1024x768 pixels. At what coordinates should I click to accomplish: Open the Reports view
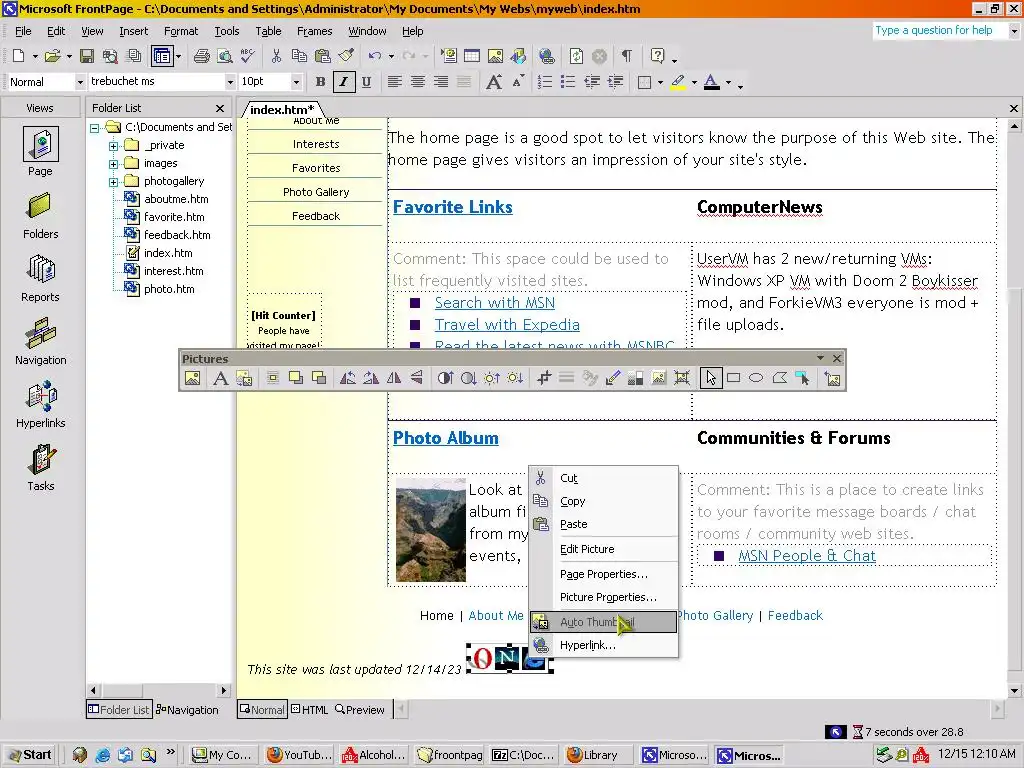(x=40, y=278)
